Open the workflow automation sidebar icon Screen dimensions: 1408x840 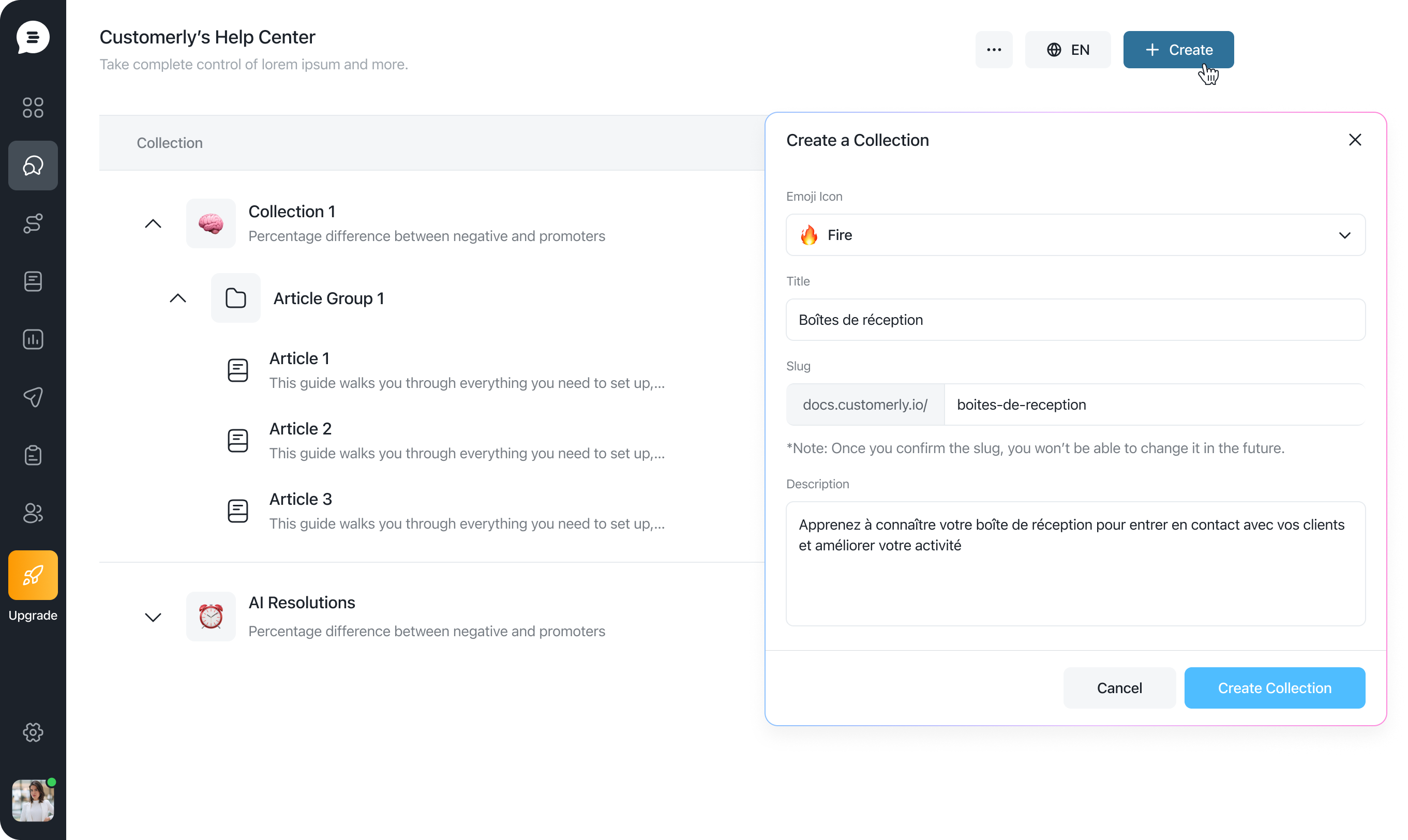[33, 223]
